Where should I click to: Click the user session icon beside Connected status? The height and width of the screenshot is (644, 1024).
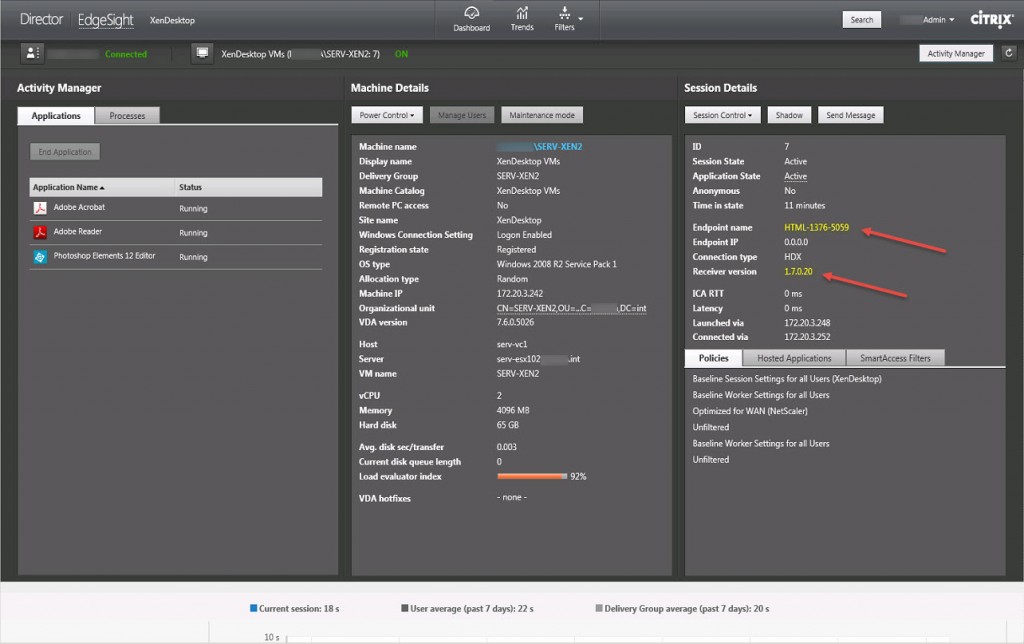[x=32, y=54]
